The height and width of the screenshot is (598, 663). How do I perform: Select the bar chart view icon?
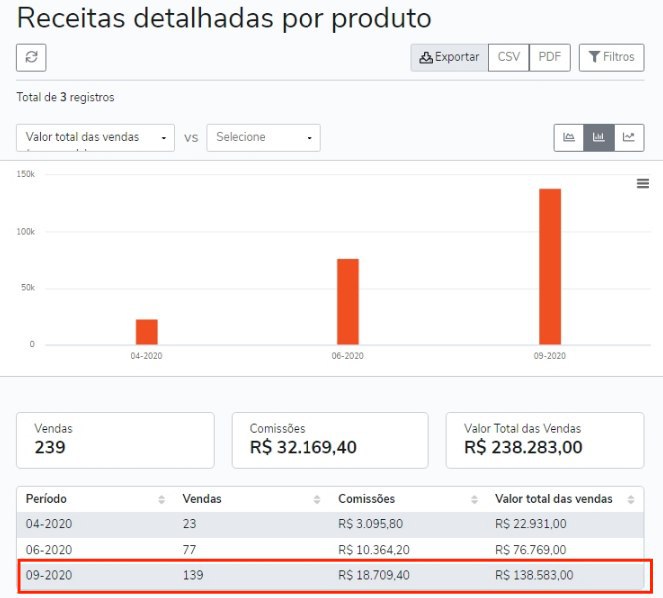[x=599, y=137]
